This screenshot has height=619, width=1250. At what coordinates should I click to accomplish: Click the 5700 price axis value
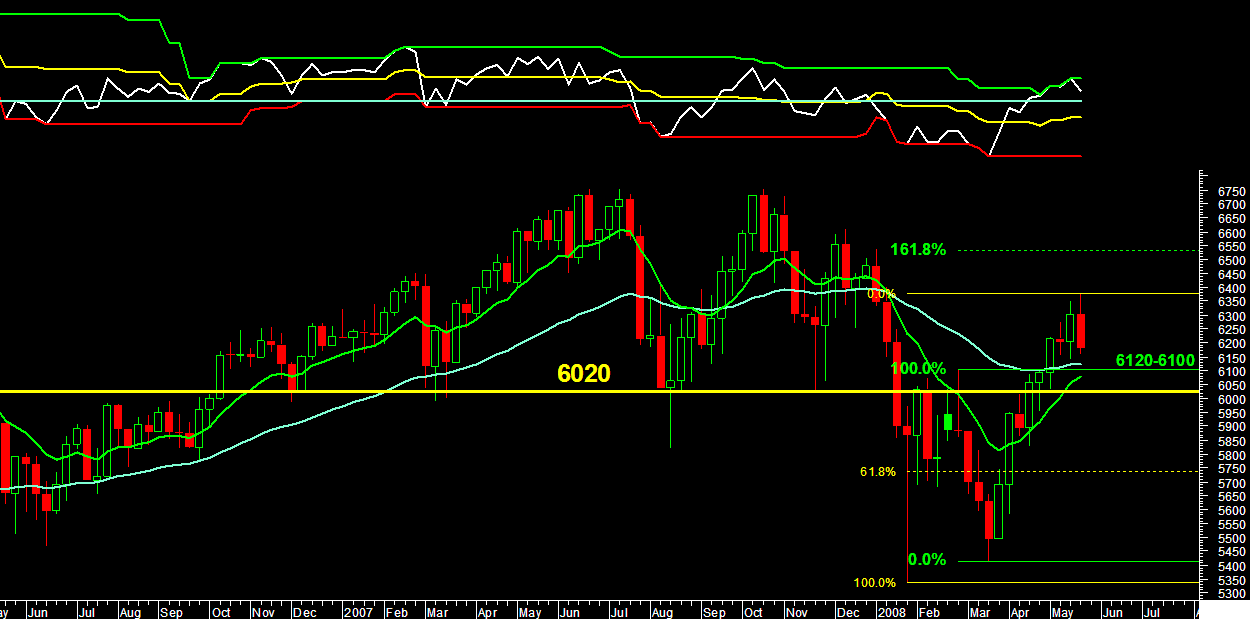(1231, 484)
